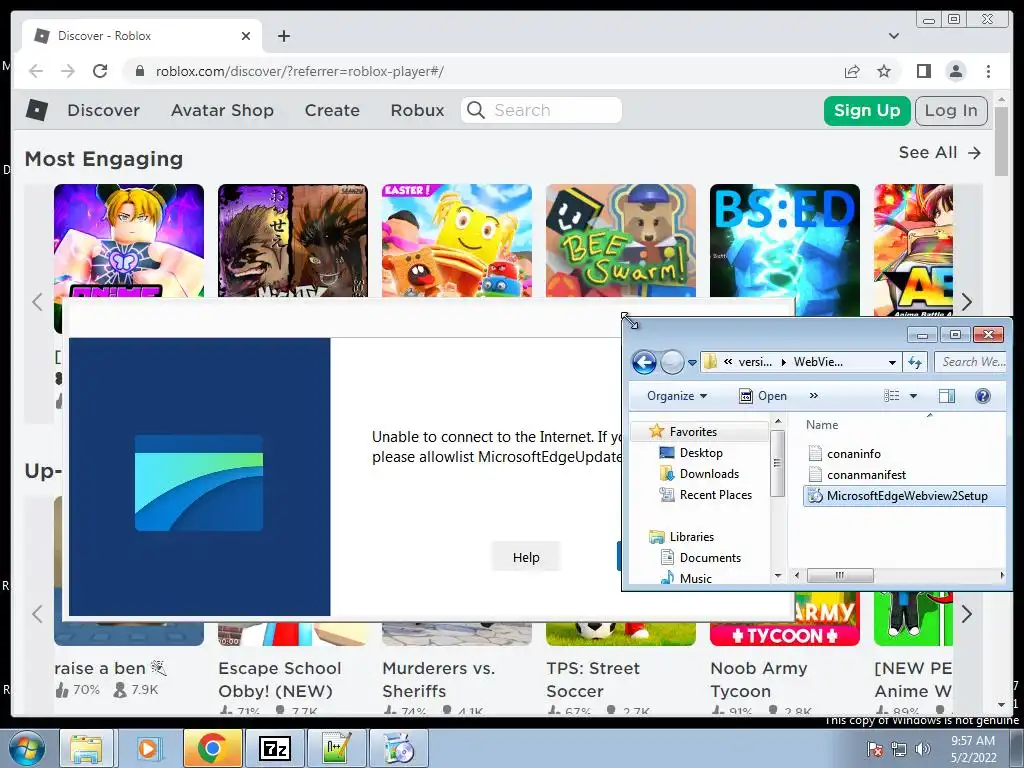Open a new Chrome tab
The image size is (1024, 768).
[283, 36]
